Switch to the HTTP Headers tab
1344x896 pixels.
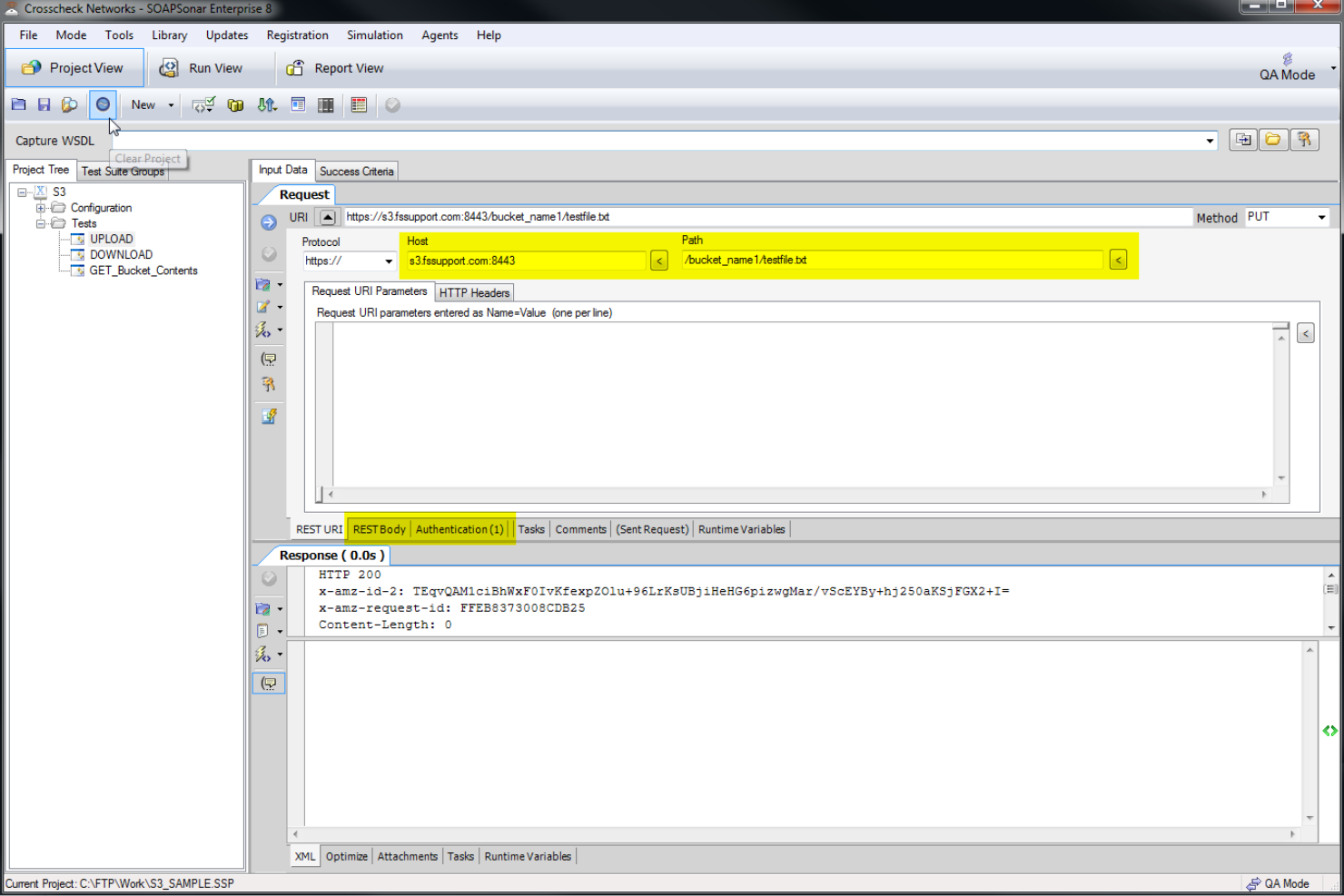pos(474,292)
